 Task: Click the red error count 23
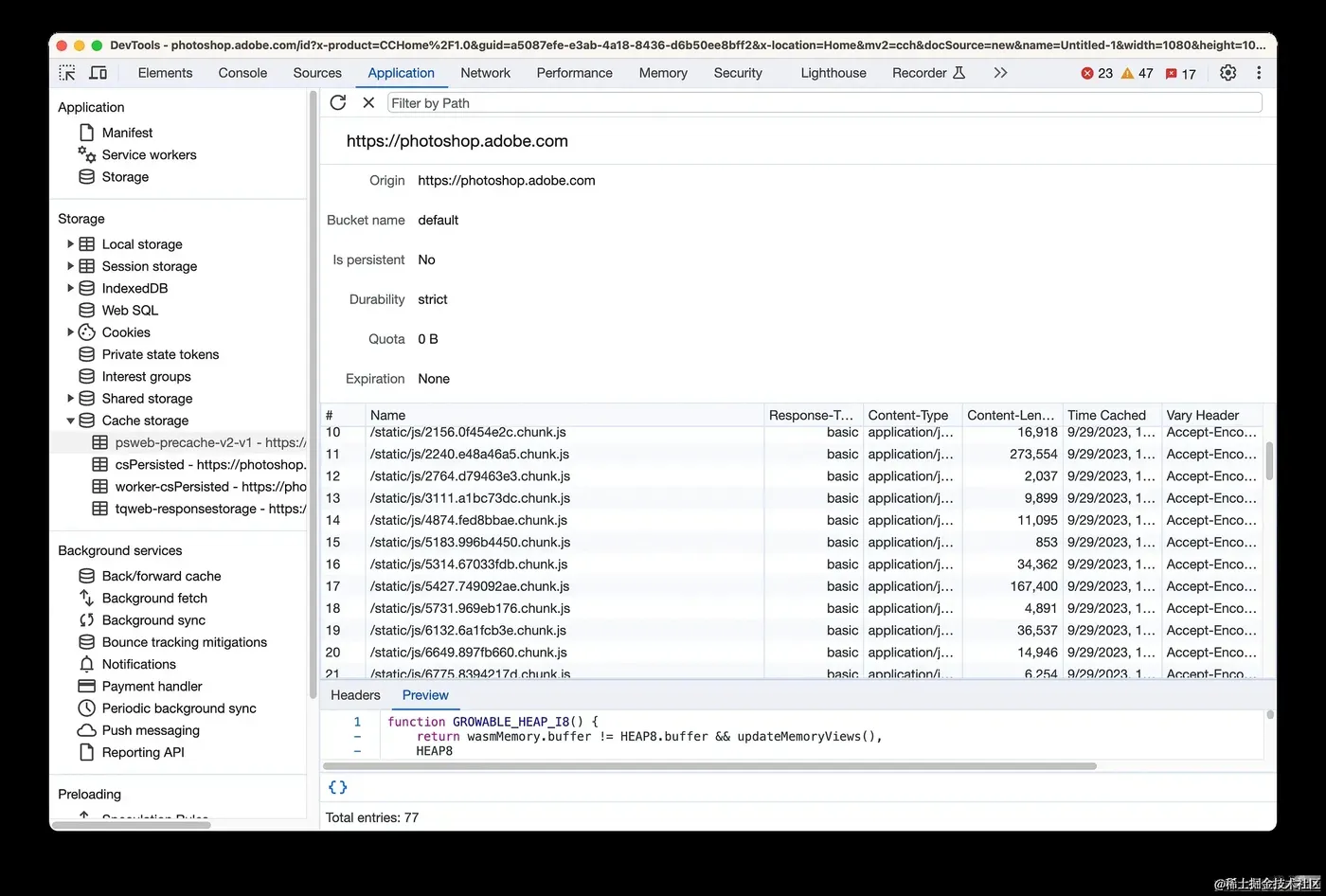(x=1097, y=73)
